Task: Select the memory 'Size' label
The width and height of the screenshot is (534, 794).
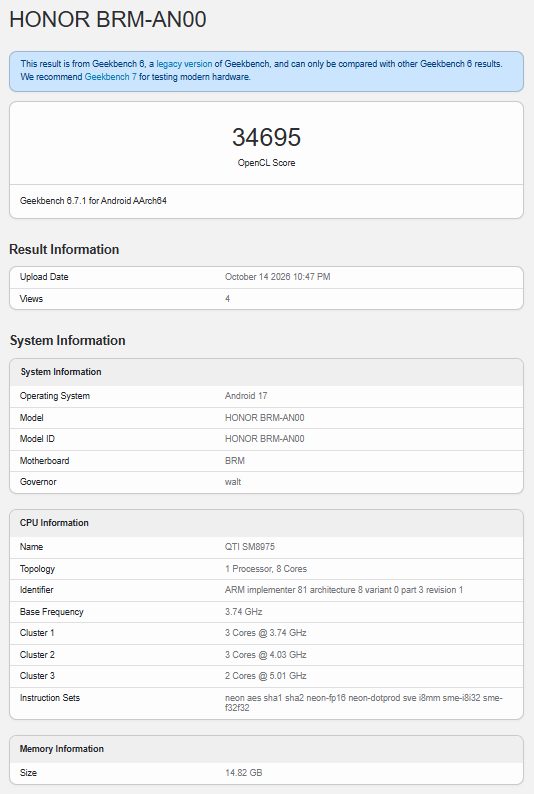Action: click(x=28, y=773)
